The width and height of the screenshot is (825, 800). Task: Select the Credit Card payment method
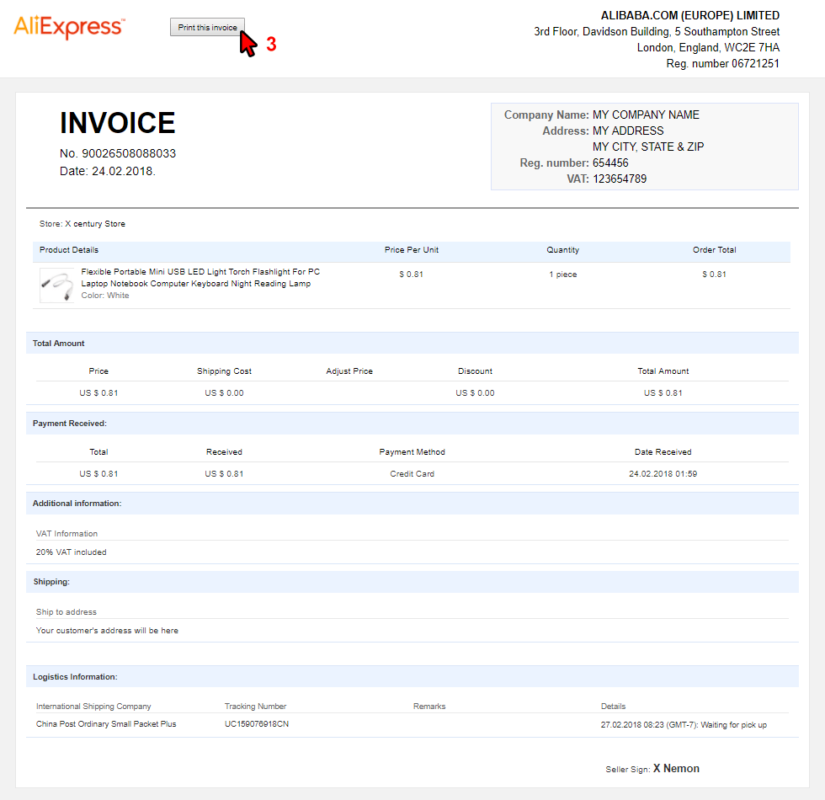[x=412, y=474]
